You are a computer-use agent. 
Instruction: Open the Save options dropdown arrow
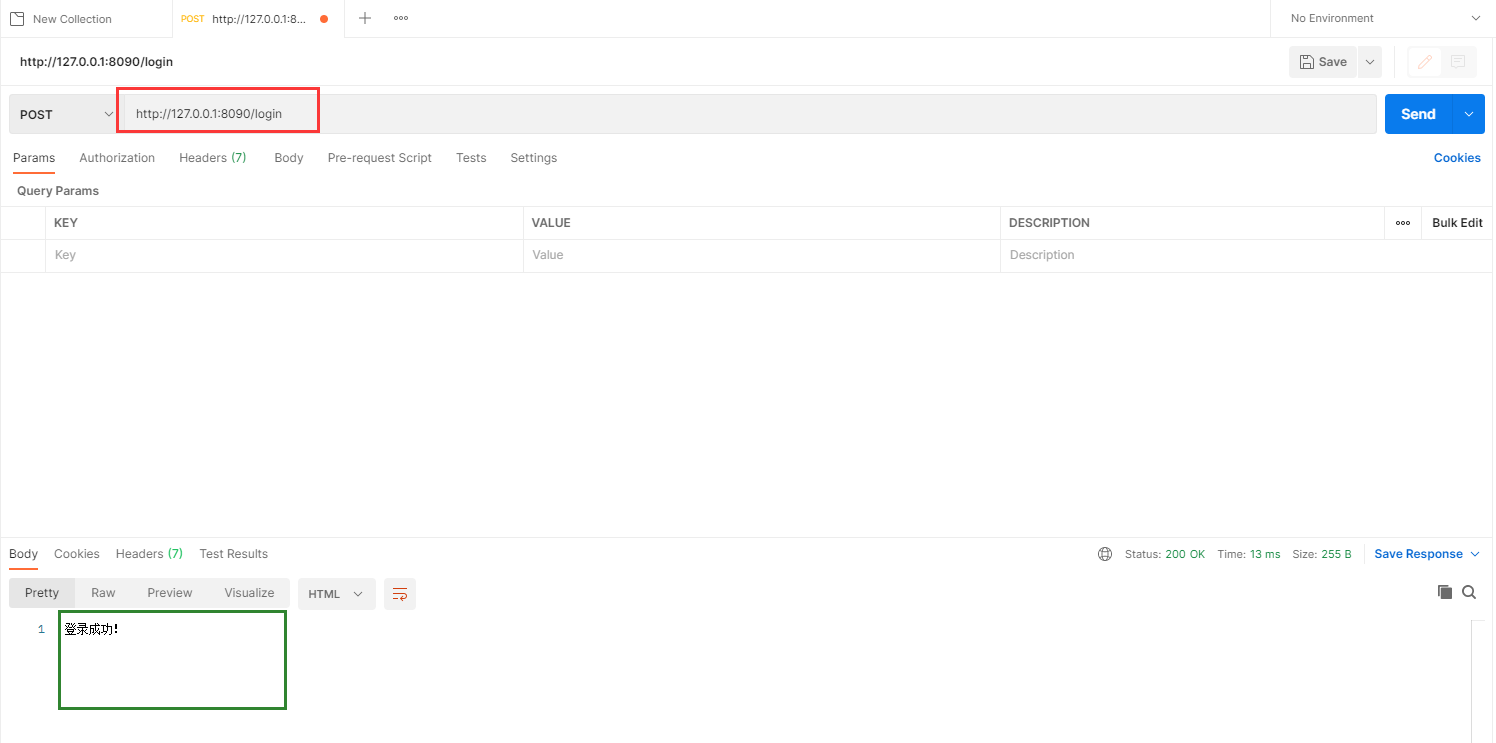coord(1370,62)
